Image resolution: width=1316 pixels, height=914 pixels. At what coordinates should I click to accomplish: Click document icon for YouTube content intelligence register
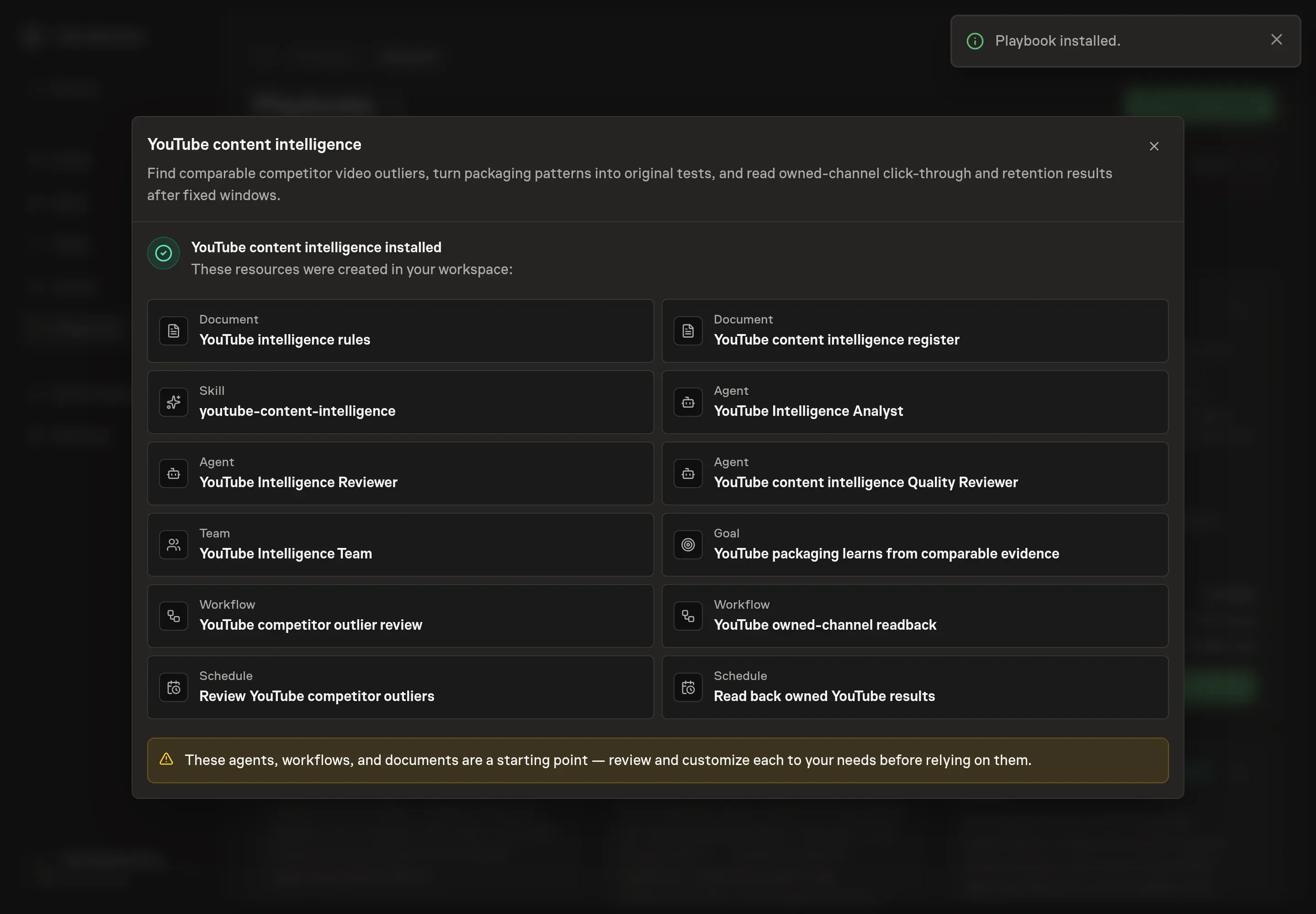688,331
